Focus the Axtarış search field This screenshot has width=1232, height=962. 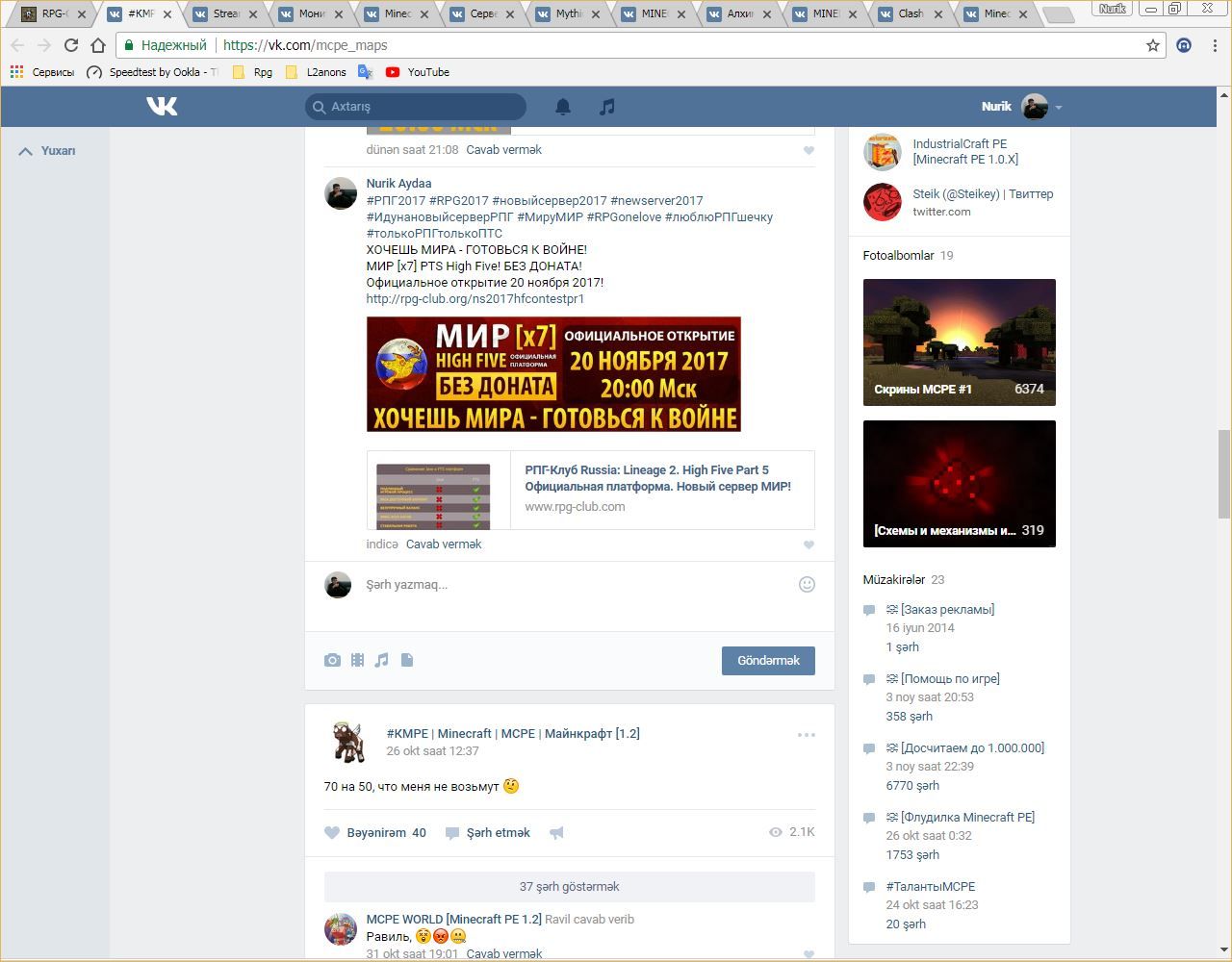pos(416,107)
